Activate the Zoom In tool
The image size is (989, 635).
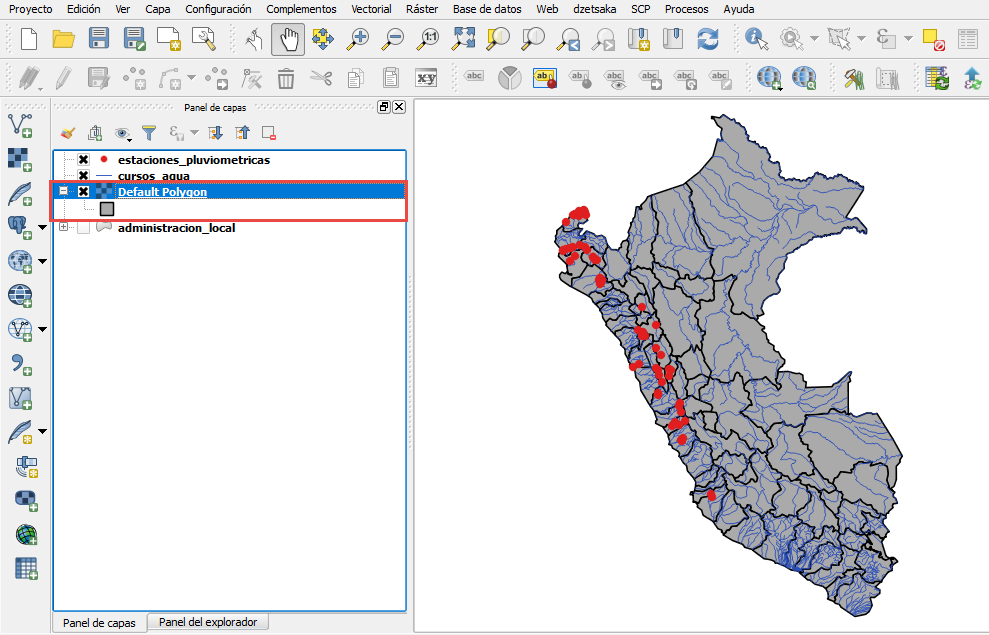coord(359,39)
